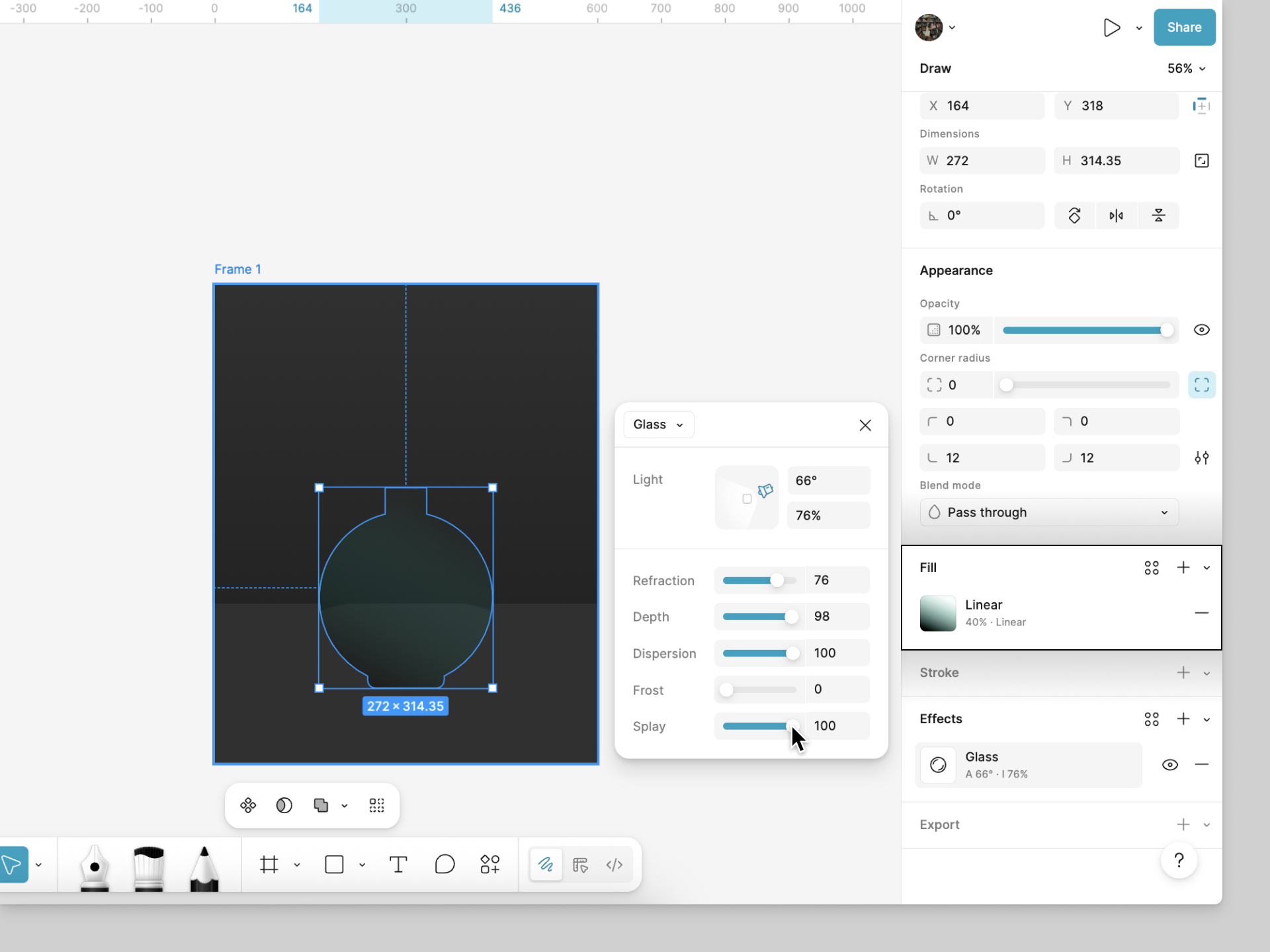Switch to Dev Mode code toggle
This screenshot has width=1270, height=952.
click(x=614, y=865)
